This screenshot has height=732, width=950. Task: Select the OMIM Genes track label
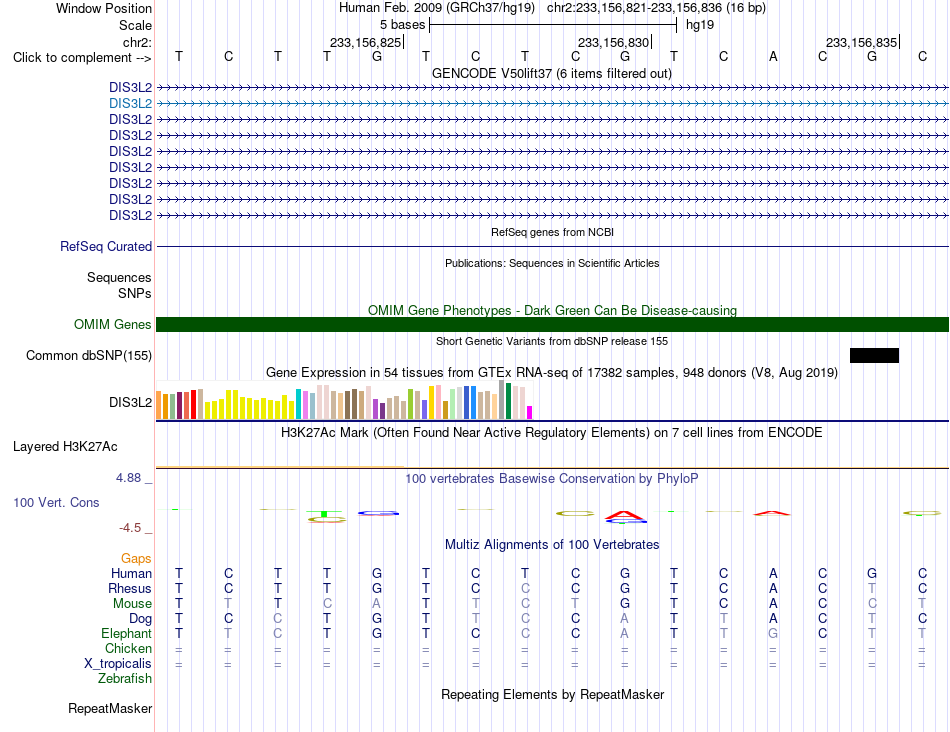113,324
